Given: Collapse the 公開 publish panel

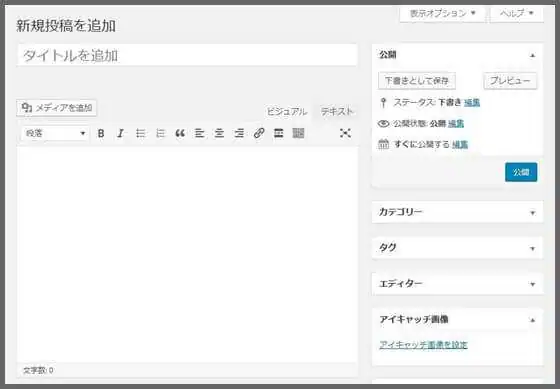Looking at the screenshot, I should click(532, 55).
